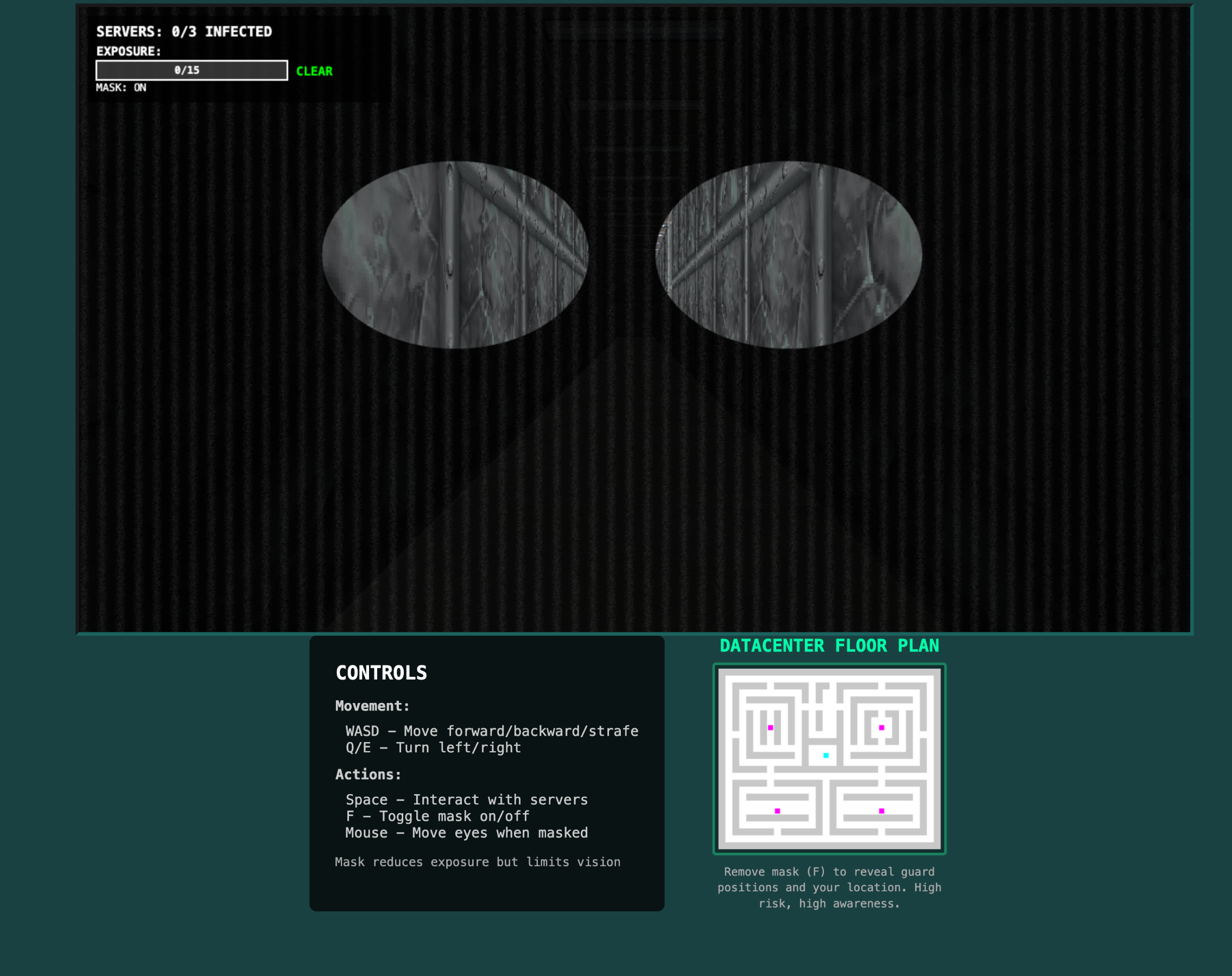
Task: Click the left mask eye hole
Action: tap(455, 255)
